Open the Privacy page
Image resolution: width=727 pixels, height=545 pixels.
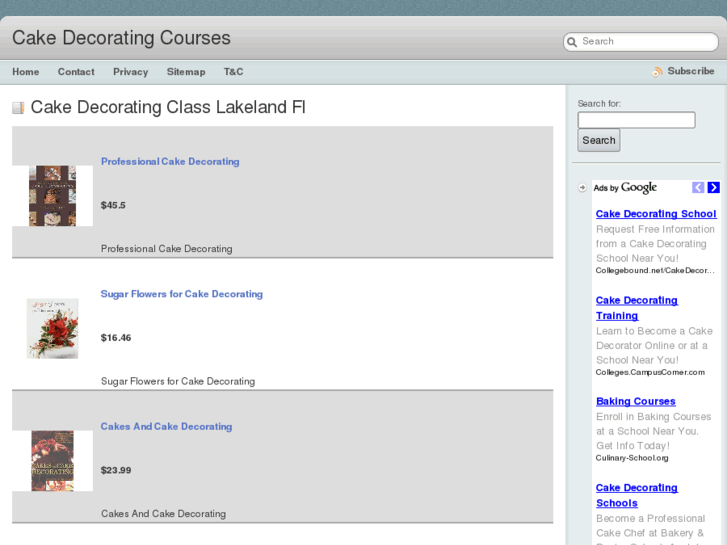[131, 72]
